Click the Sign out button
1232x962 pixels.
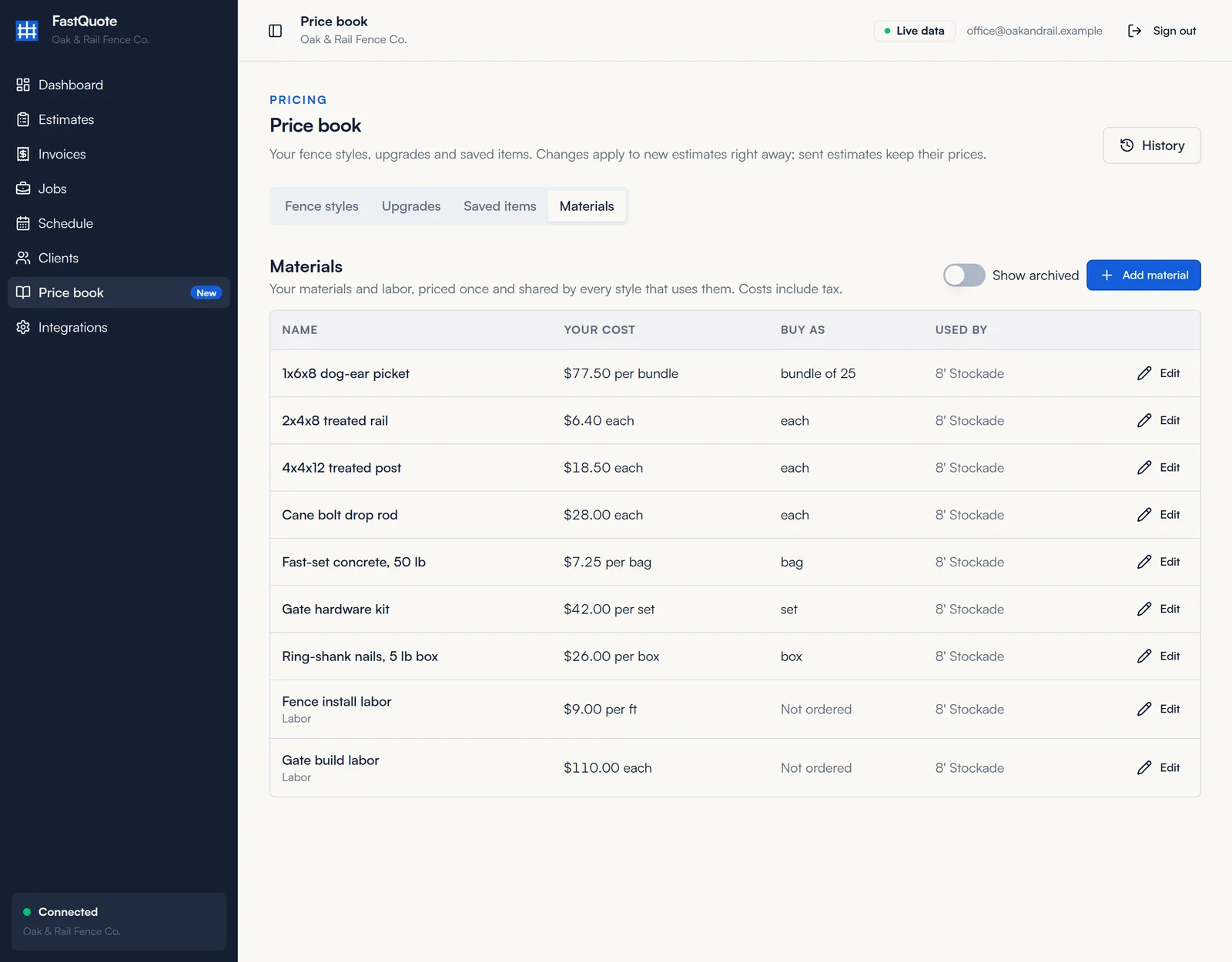click(x=1162, y=31)
